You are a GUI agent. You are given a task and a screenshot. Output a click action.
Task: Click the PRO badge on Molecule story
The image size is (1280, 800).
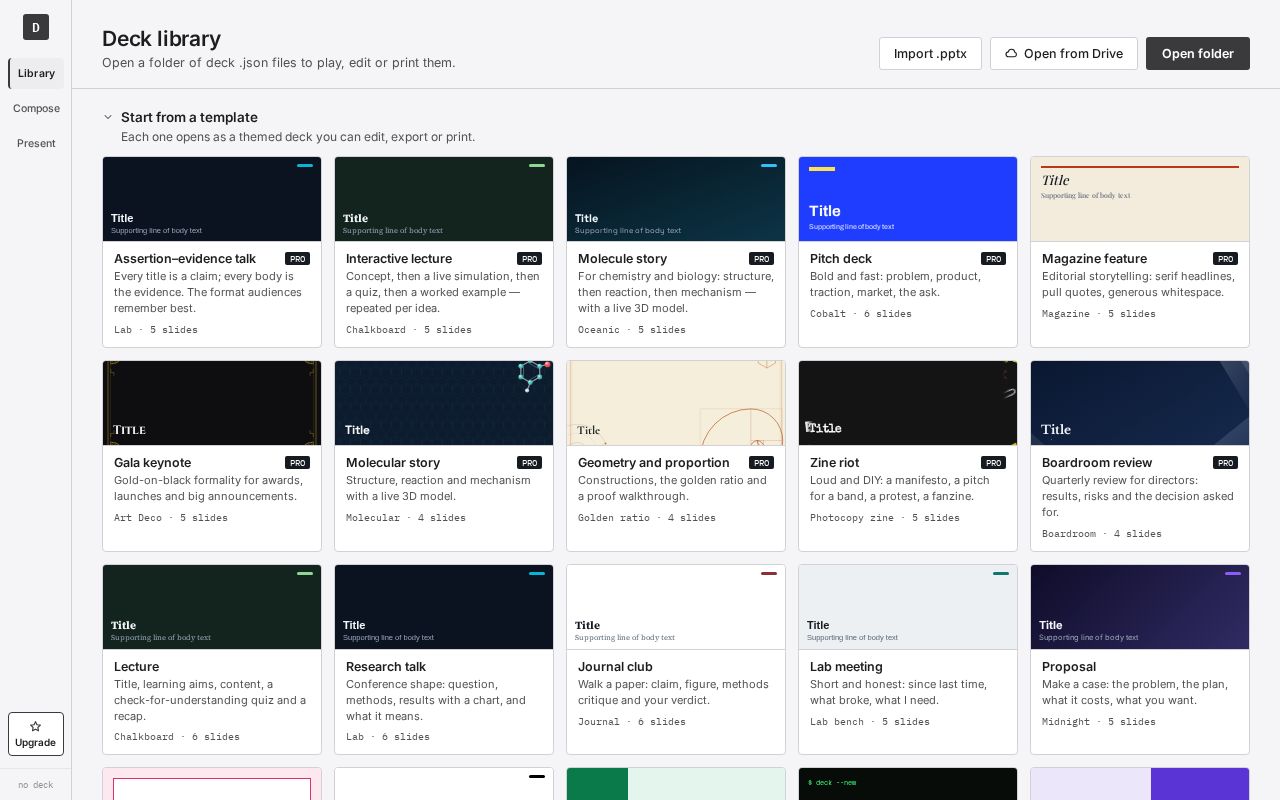(761, 259)
